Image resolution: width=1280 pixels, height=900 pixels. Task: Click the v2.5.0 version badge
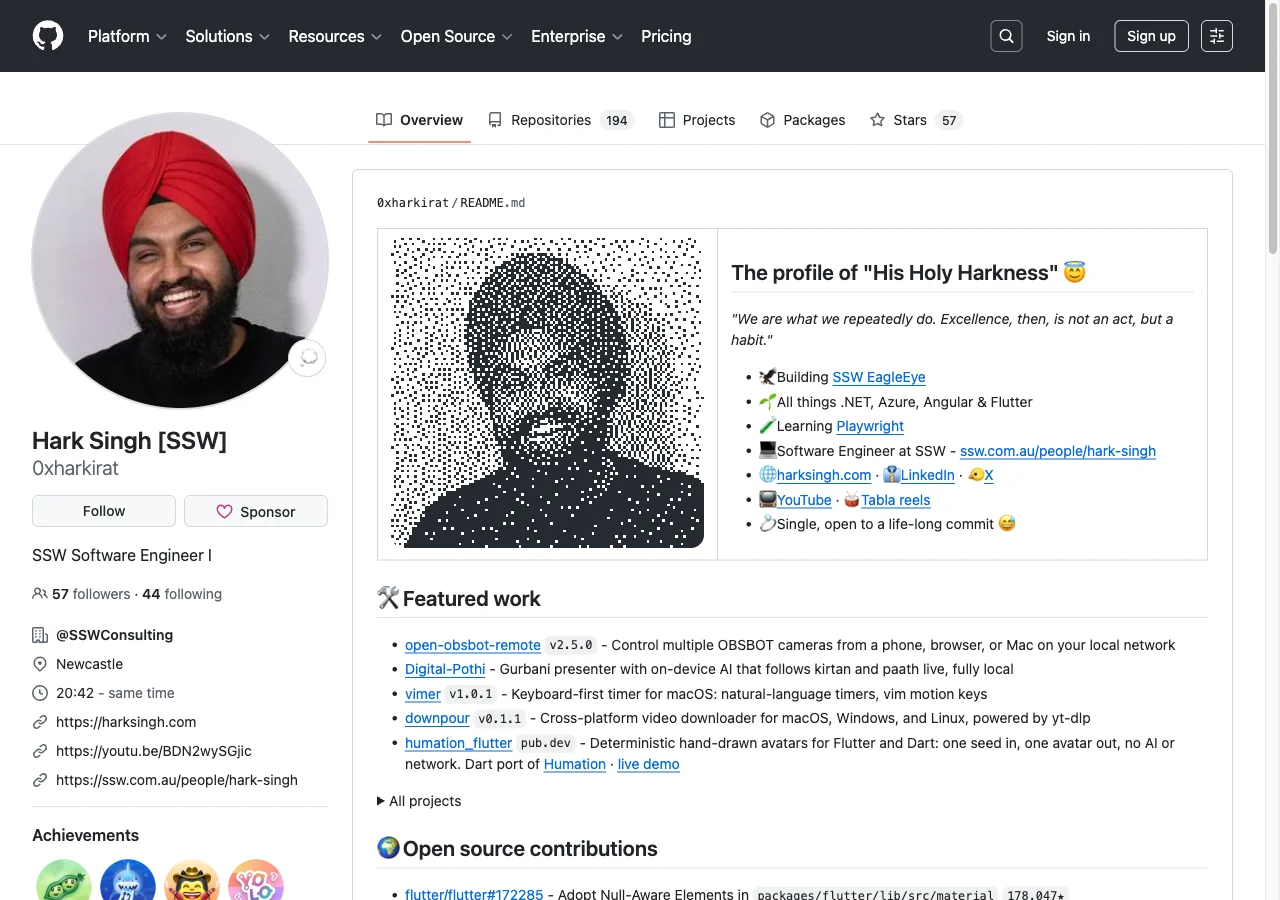tap(571, 645)
